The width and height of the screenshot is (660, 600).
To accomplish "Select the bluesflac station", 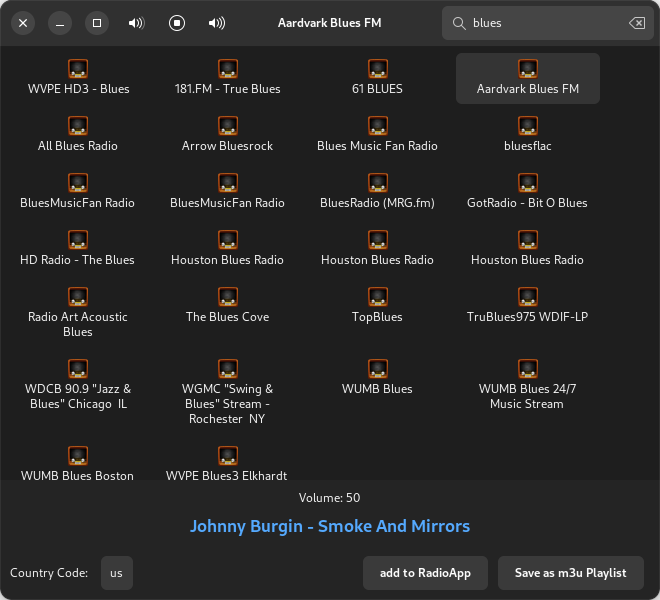I will pyautogui.click(x=528, y=135).
